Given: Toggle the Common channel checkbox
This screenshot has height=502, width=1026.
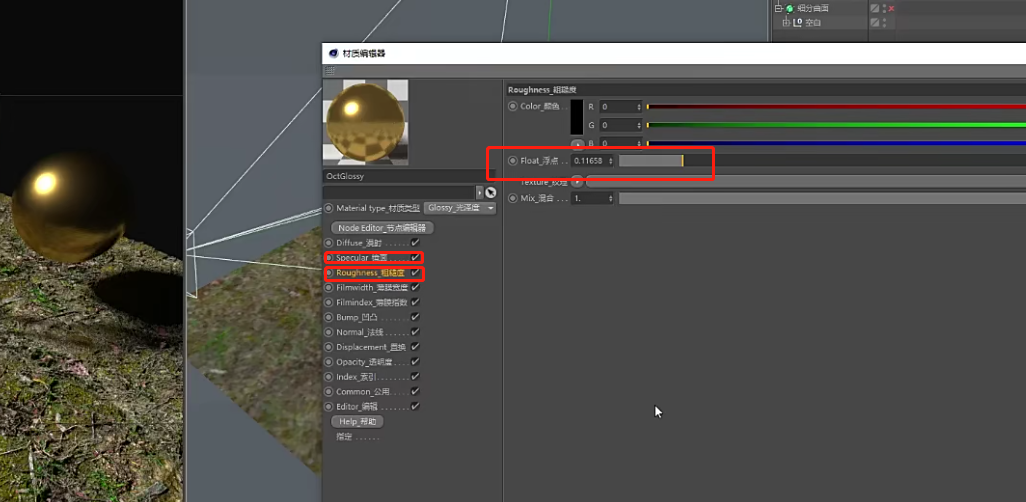Looking at the screenshot, I should (415, 391).
